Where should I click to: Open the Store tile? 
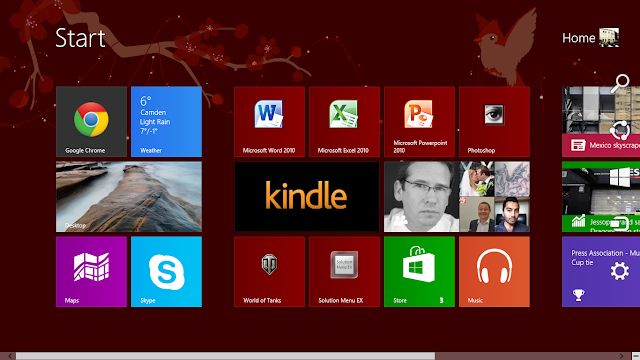click(x=419, y=271)
